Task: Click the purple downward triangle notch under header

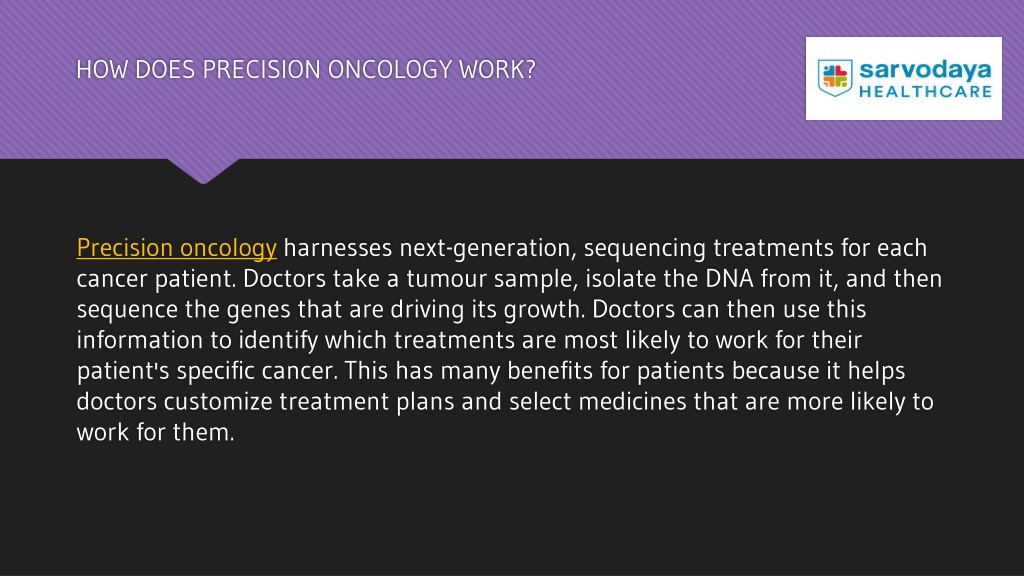Action: [x=203, y=170]
